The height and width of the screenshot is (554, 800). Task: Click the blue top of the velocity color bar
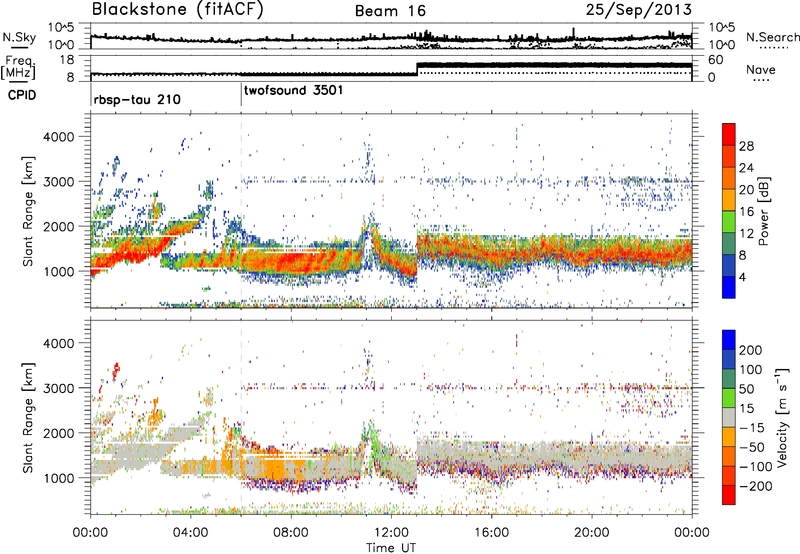(x=729, y=340)
